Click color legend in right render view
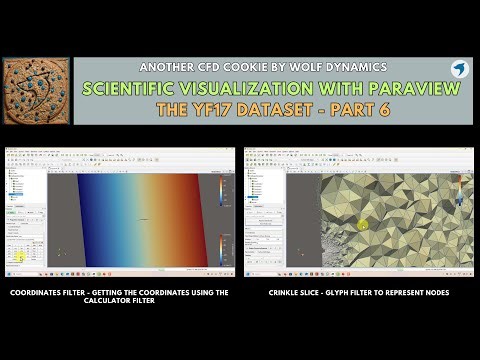 (x=460, y=190)
